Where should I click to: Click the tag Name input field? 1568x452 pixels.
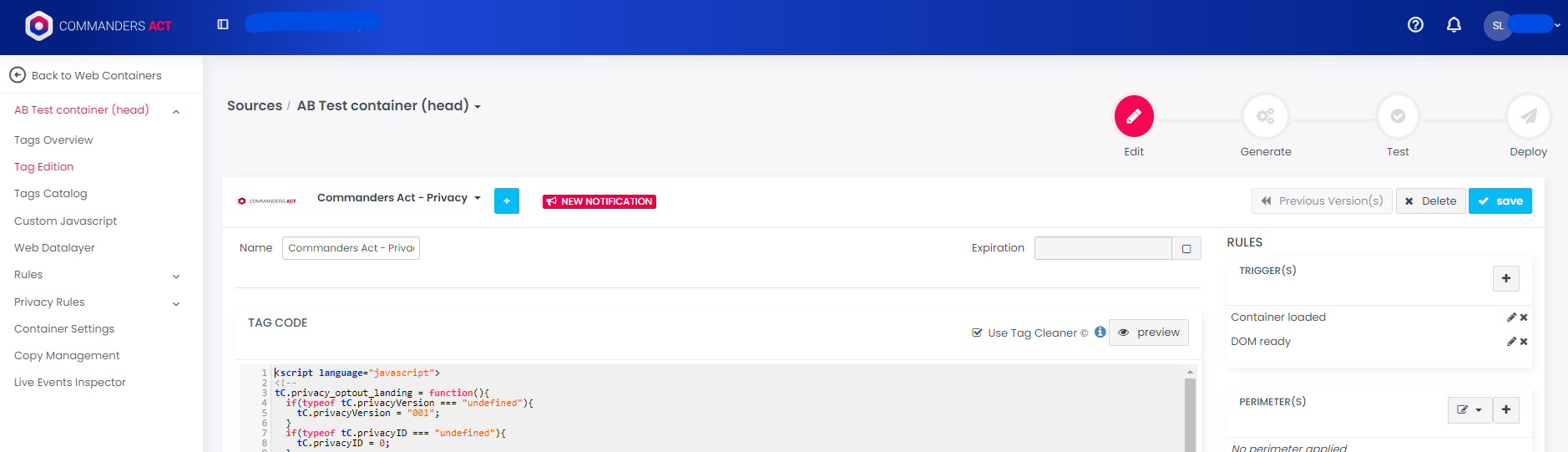tap(351, 248)
